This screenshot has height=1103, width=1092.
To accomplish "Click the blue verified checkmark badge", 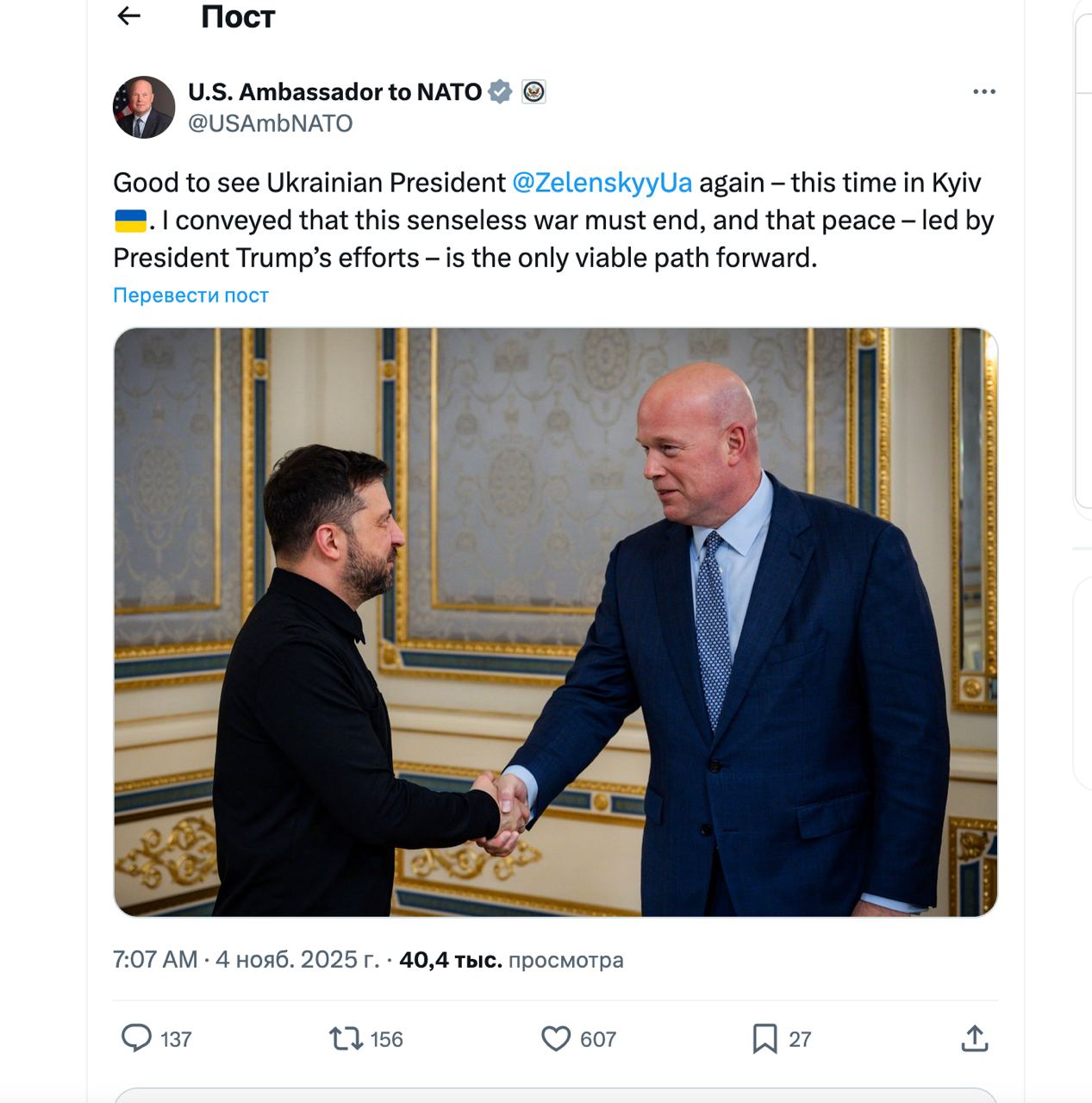I will 500,91.
